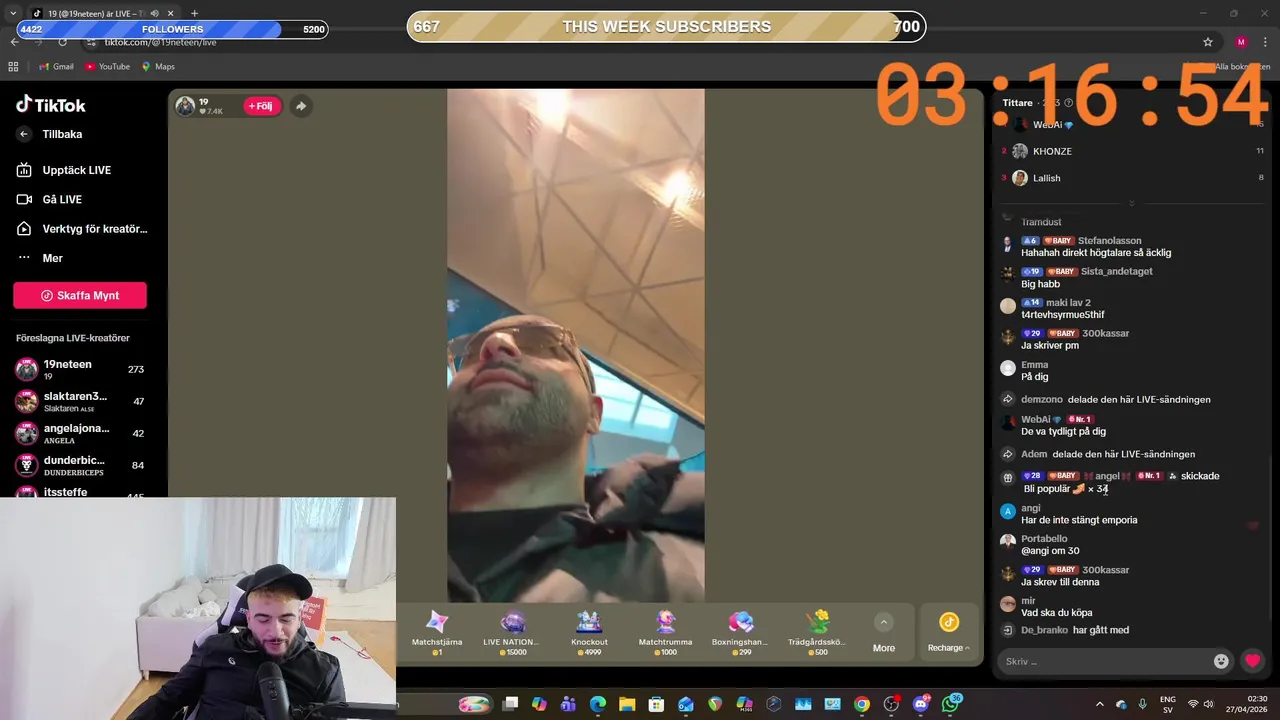Open Discord from the taskbar
The width and height of the screenshot is (1280, 720).
point(921,704)
